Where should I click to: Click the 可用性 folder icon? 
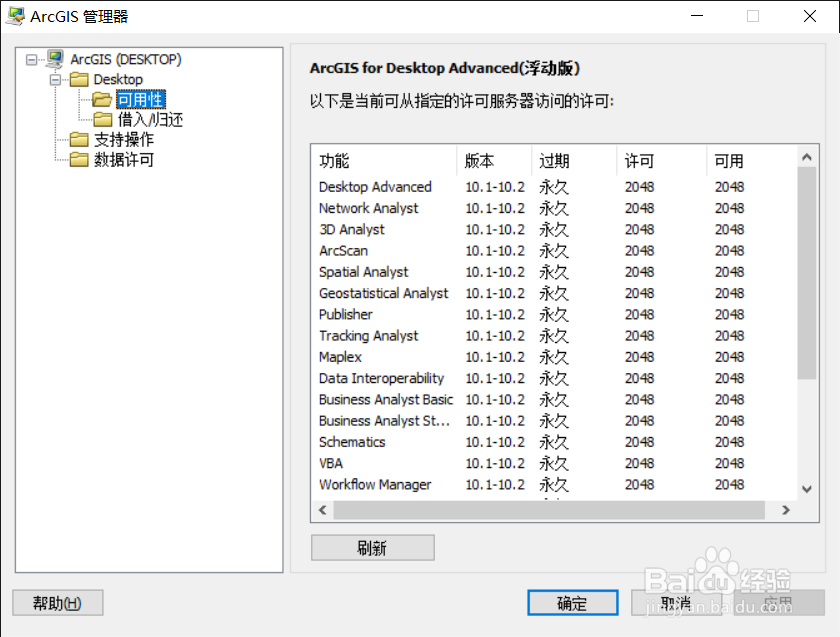pos(104,100)
